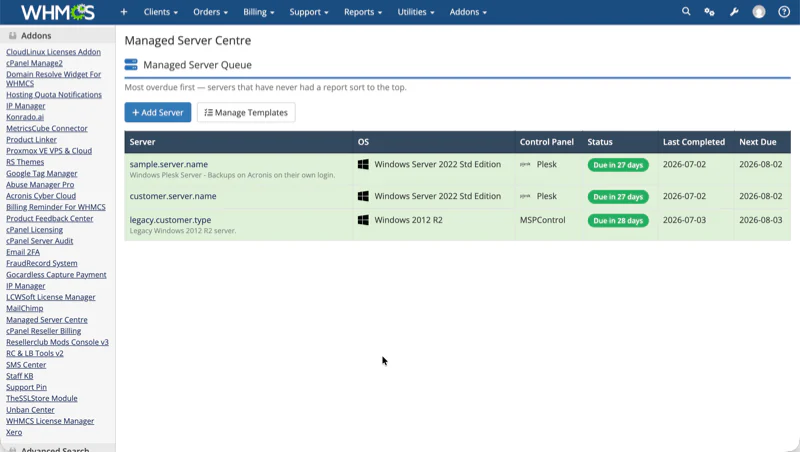Open Product Linker link

click(x=31, y=139)
